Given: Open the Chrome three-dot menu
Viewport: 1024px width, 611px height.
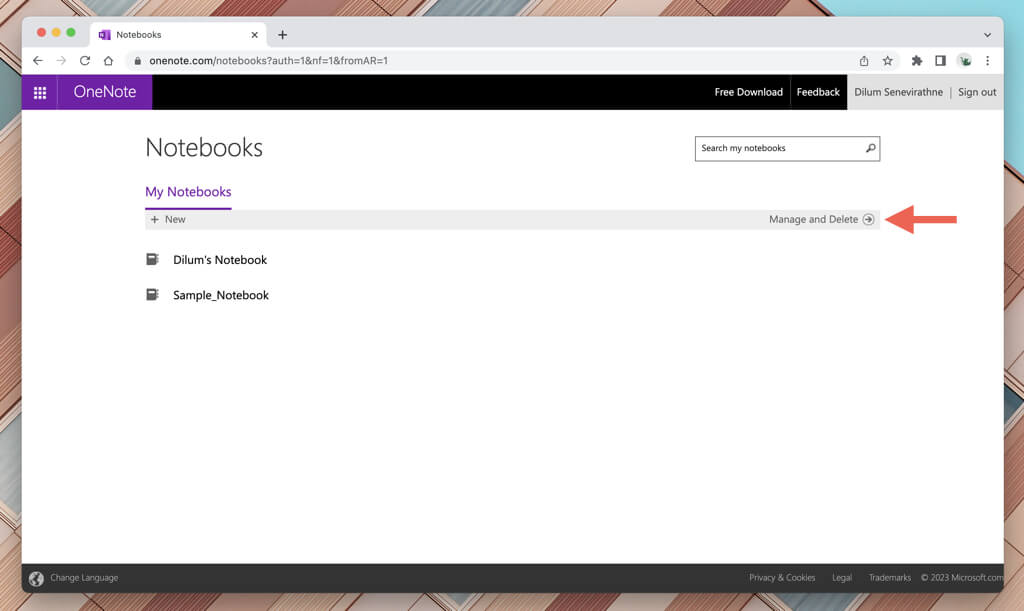Looking at the screenshot, I should (x=987, y=61).
